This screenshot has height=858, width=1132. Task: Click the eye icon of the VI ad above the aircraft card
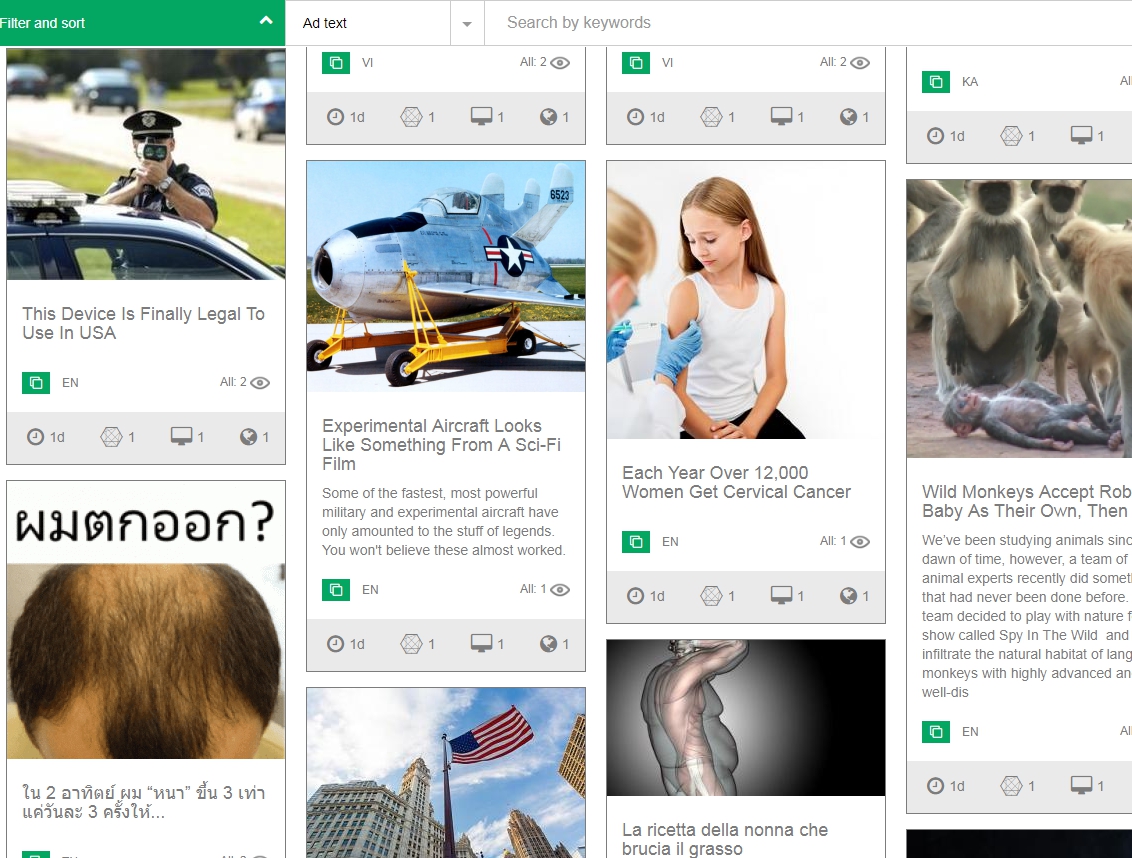click(x=560, y=63)
